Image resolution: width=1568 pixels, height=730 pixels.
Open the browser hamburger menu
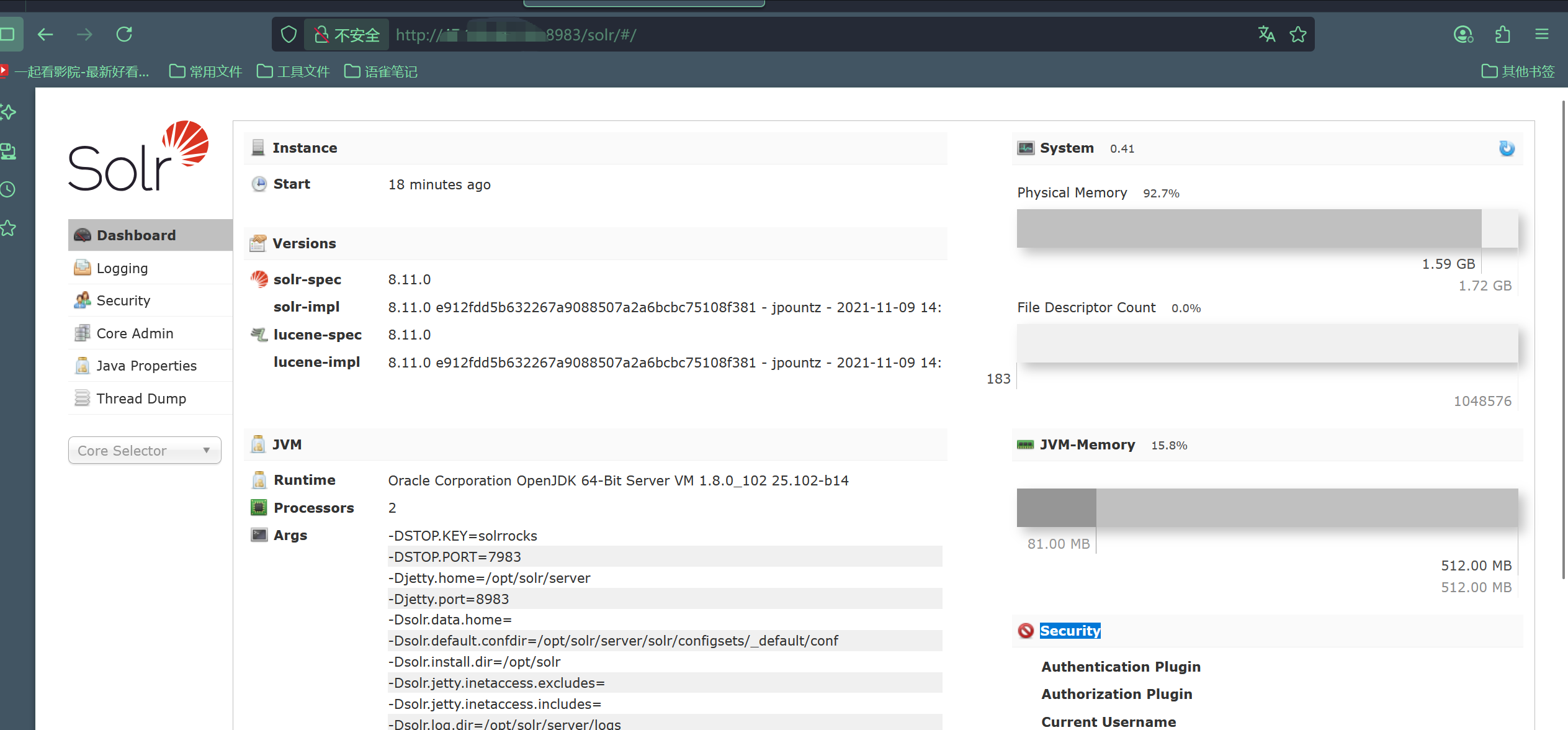click(x=1541, y=34)
